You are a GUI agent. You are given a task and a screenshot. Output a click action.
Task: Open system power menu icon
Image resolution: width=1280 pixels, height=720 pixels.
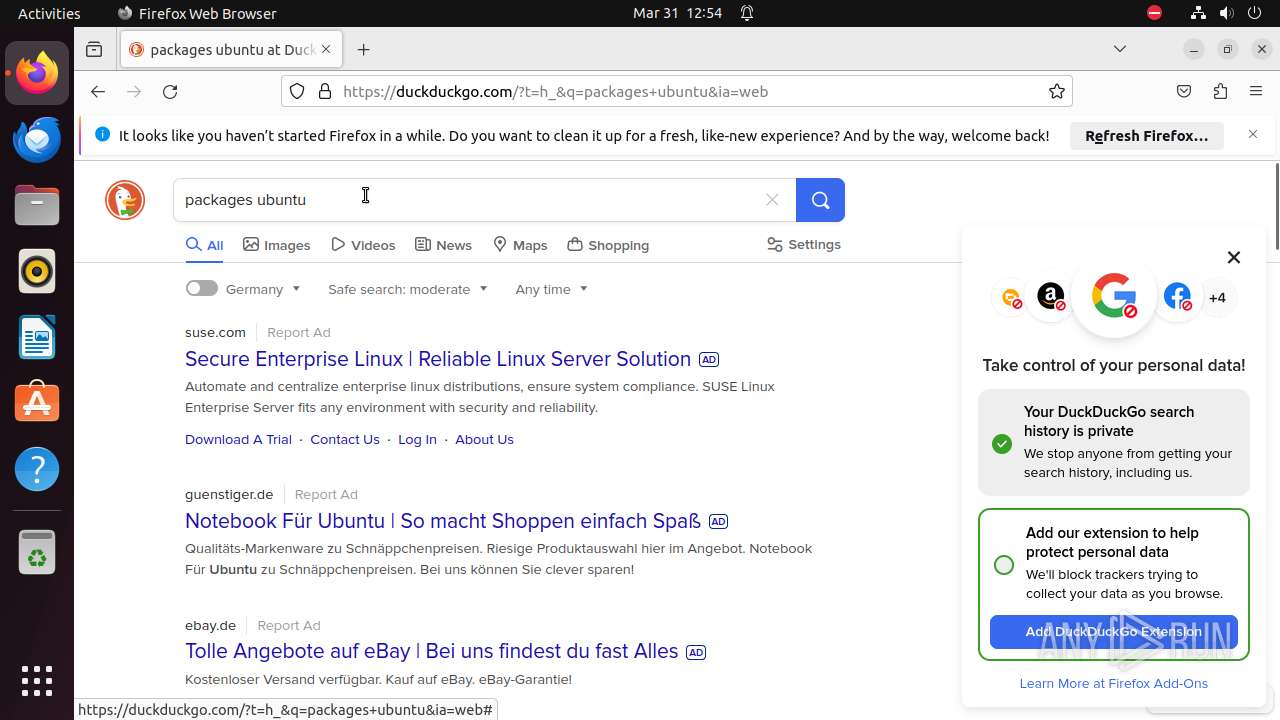pyautogui.click(x=1254, y=13)
